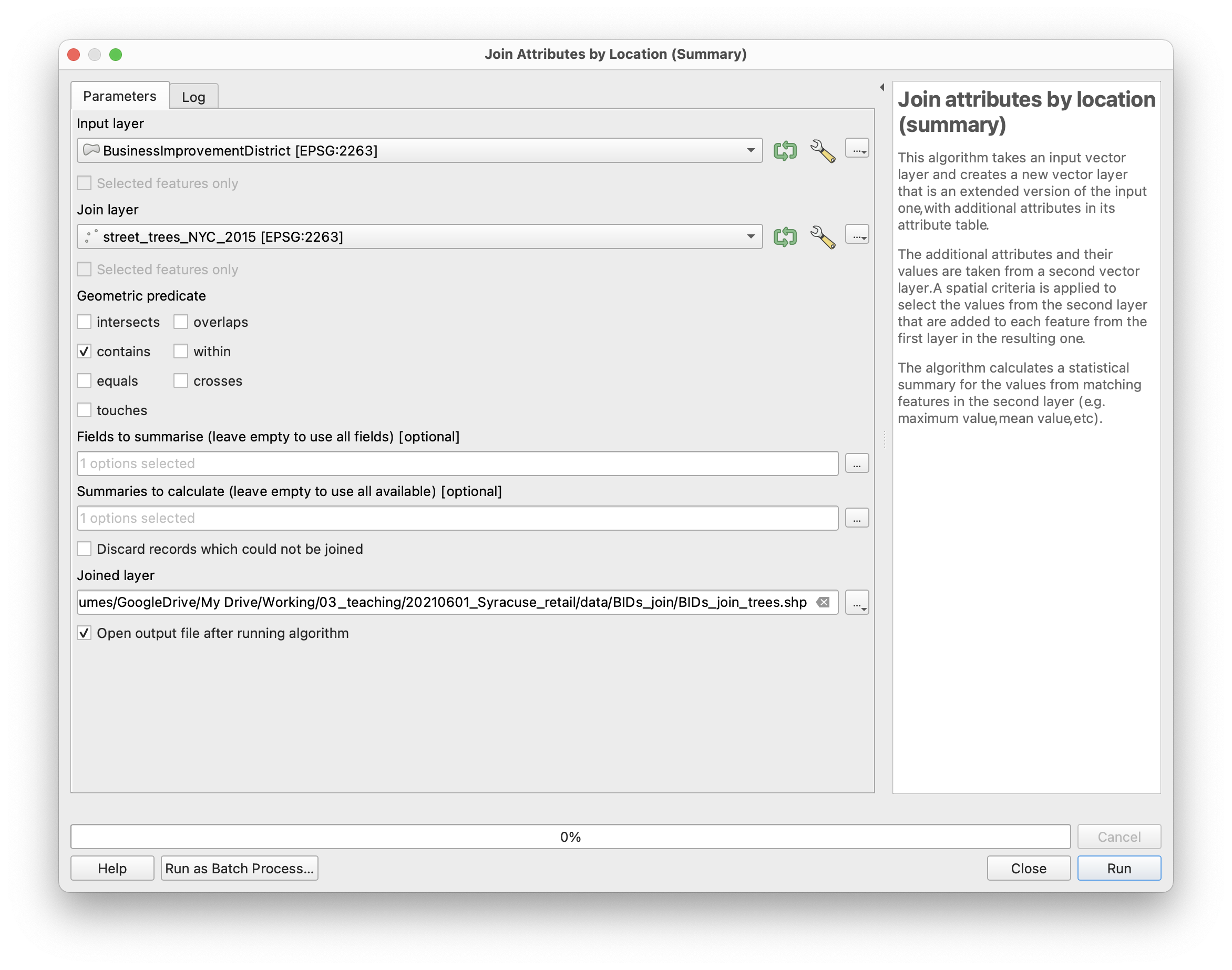Enable the intersects predicate checkbox
Viewport: 1232px width, 970px height.
click(x=84, y=322)
